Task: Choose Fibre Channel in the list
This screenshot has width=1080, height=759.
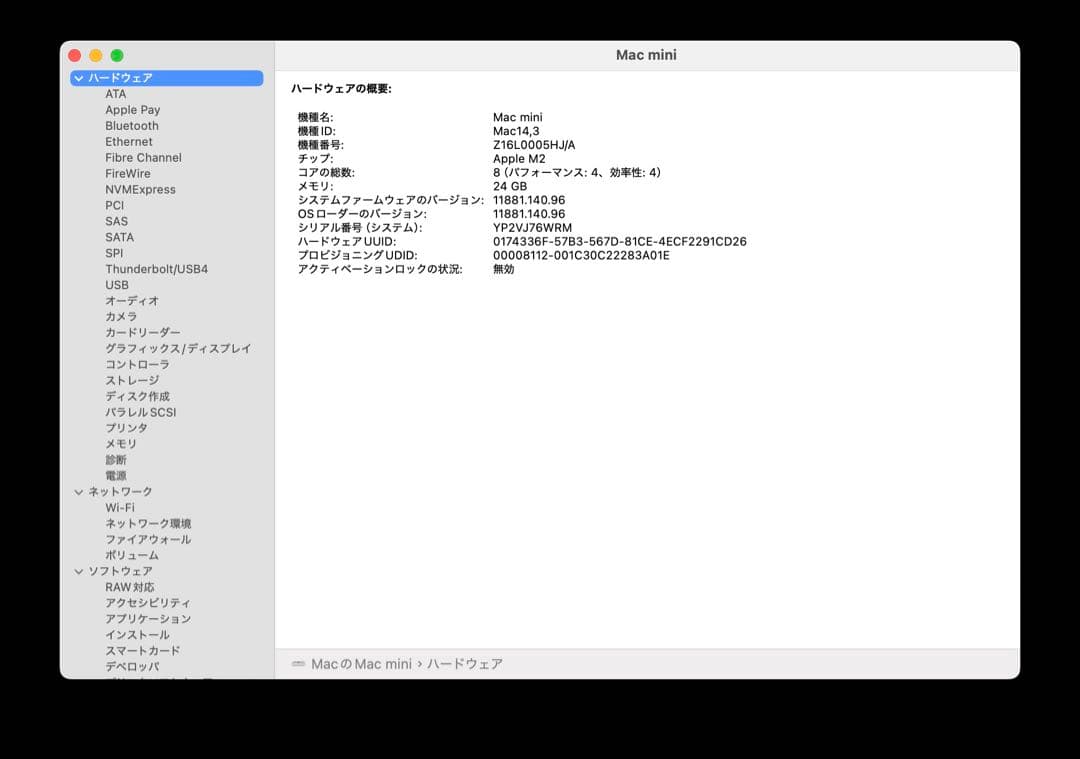Action: tap(143, 158)
